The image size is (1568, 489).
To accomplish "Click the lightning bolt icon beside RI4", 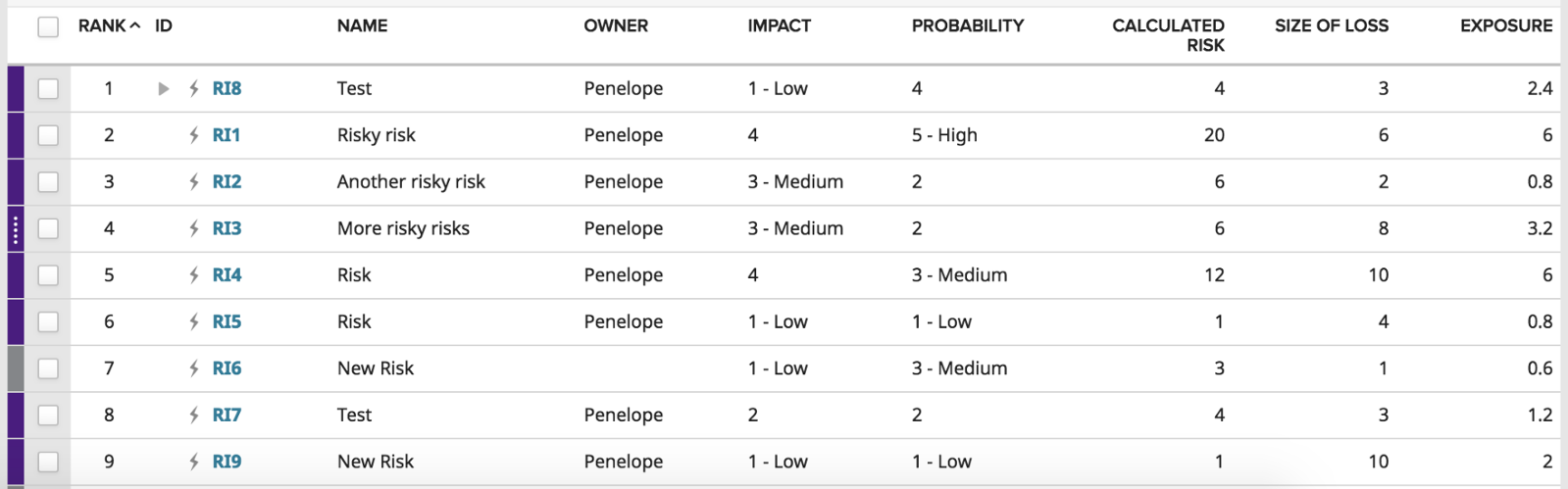I will coord(194,275).
